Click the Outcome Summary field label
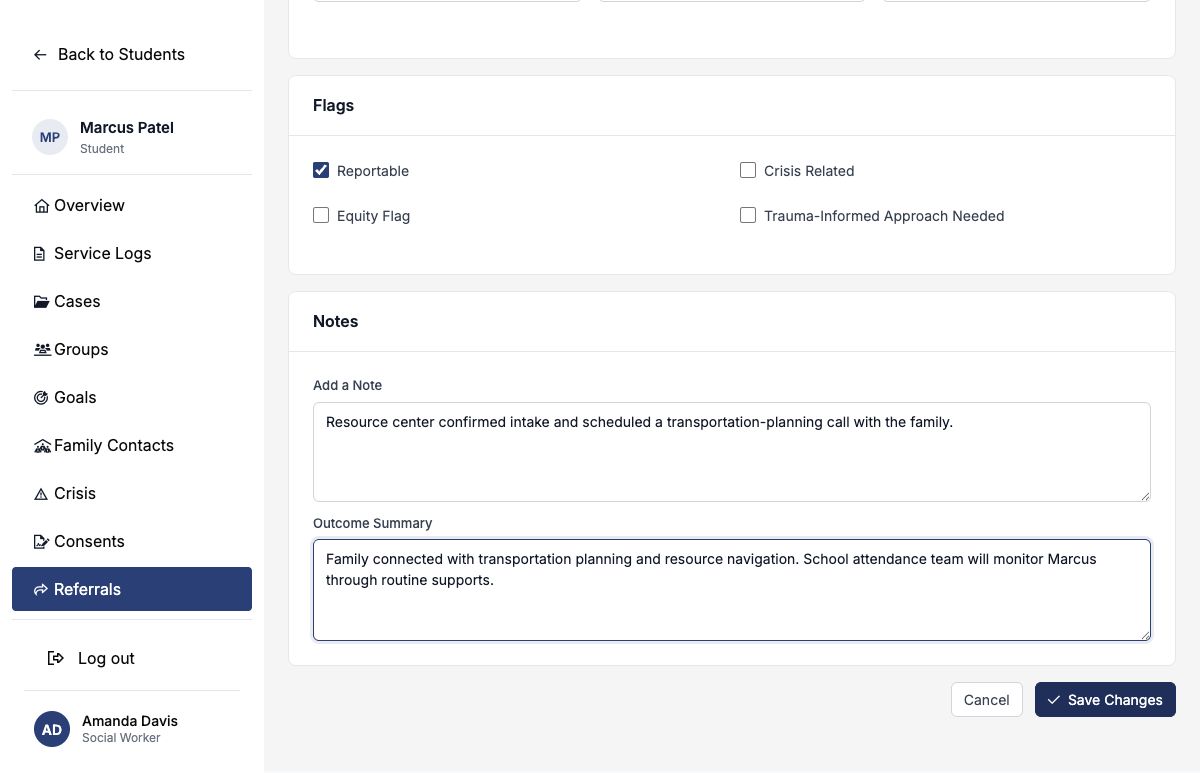Image resolution: width=1200 pixels, height=773 pixels. point(372,524)
